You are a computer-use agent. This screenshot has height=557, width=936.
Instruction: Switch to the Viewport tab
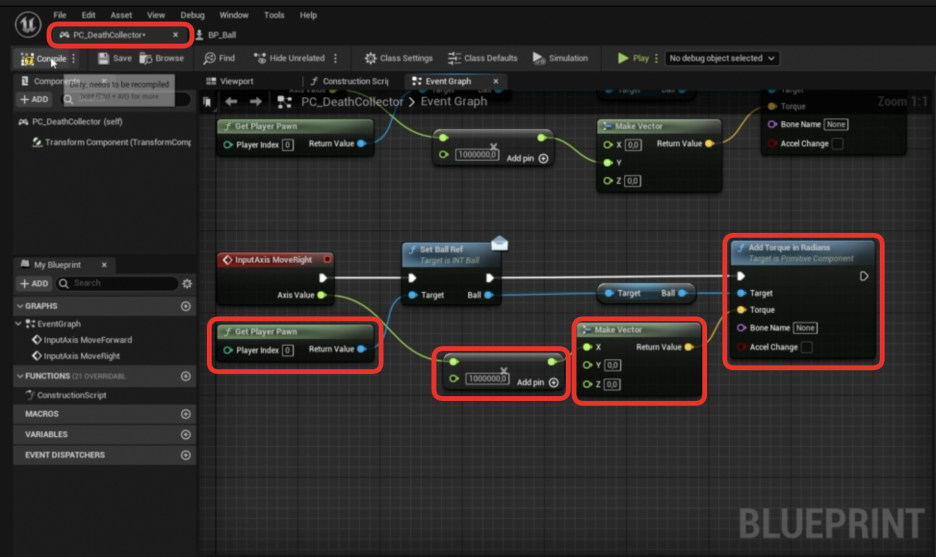coord(230,81)
